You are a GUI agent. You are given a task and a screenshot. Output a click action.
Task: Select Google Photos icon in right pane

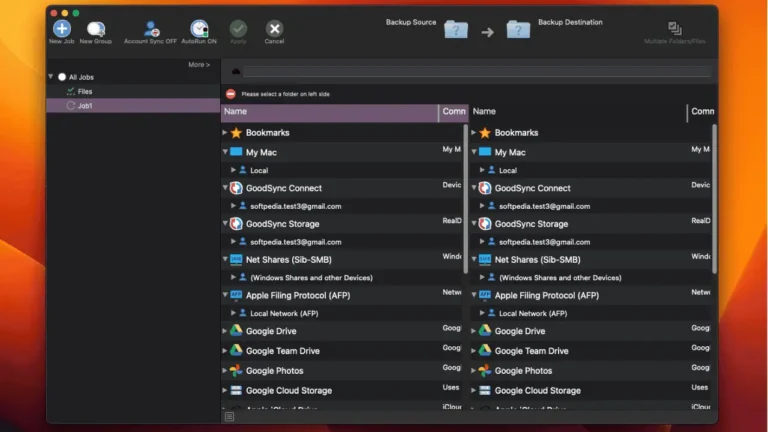point(485,370)
